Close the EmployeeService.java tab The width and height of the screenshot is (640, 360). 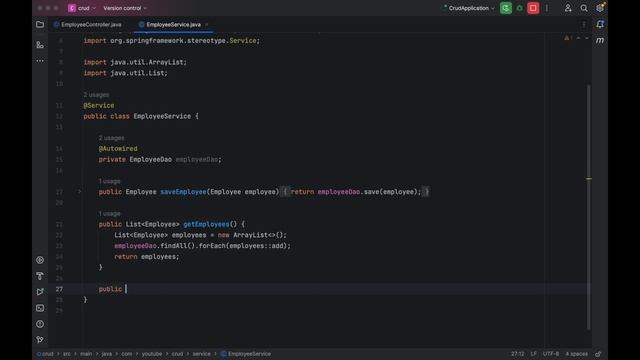[x=207, y=24]
